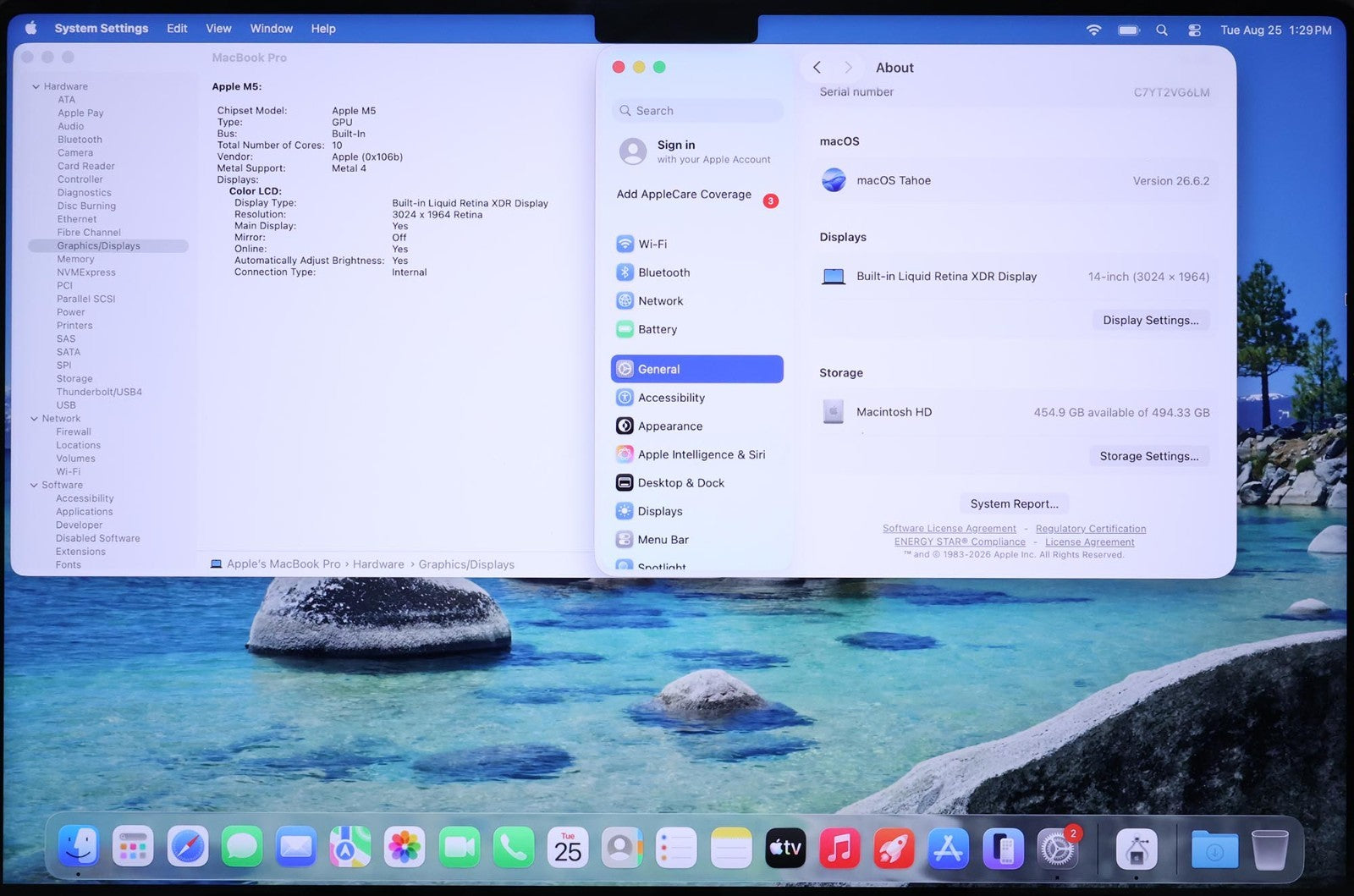Select Ethernet in the System Information sidebar
Image resolution: width=1354 pixels, height=896 pixels.
tap(77, 219)
